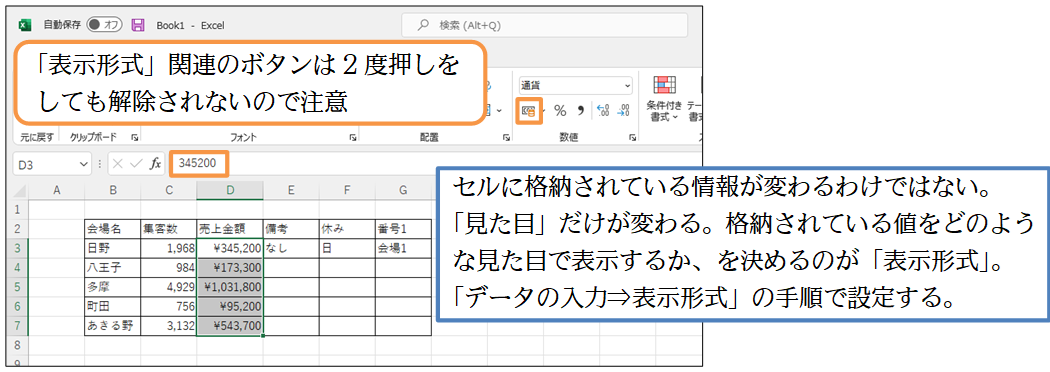Click the fx insert function icon

click(x=155, y=164)
